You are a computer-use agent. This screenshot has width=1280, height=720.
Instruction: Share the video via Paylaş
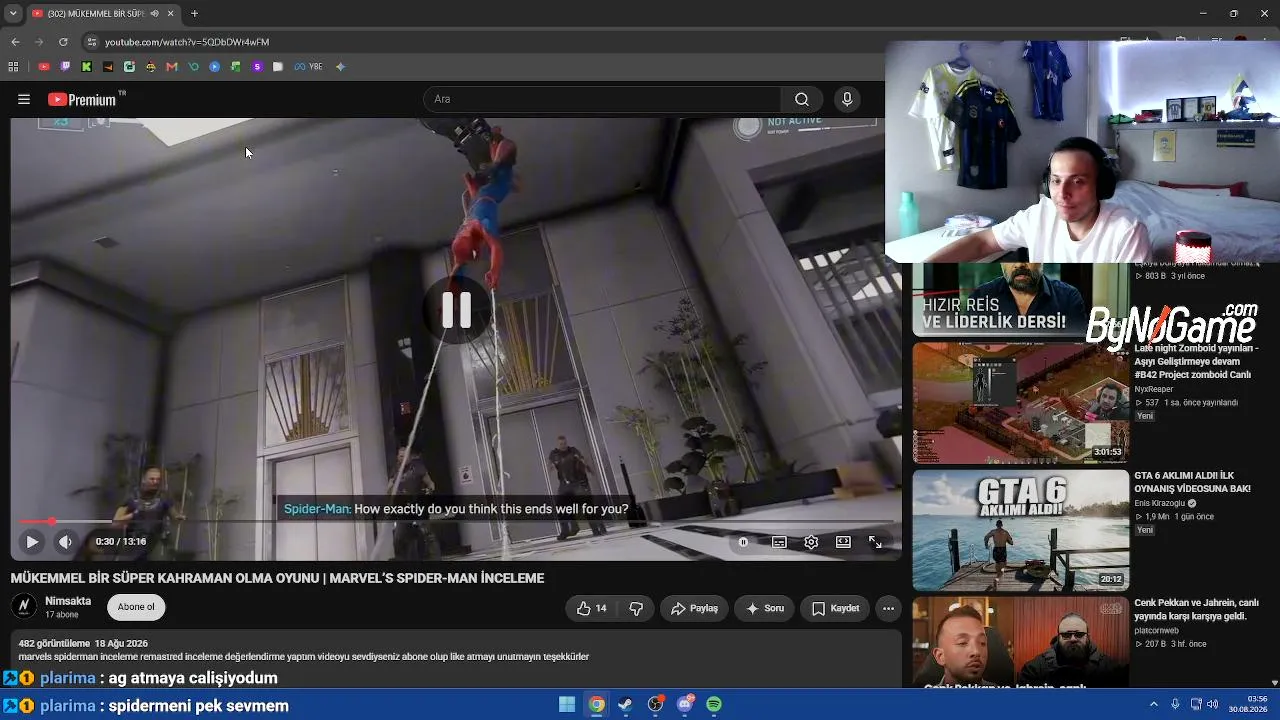click(x=694, y=608)
